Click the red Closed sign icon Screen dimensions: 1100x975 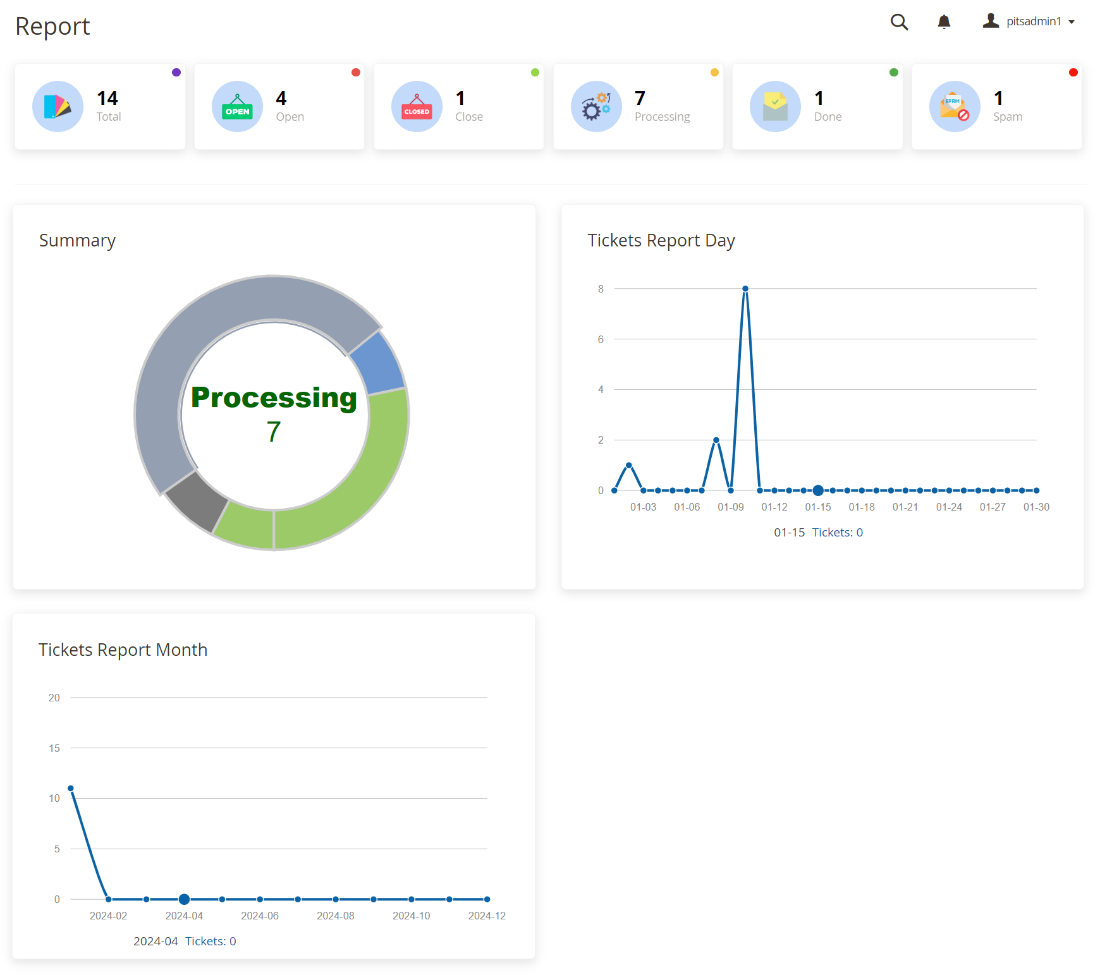point(416,107)
